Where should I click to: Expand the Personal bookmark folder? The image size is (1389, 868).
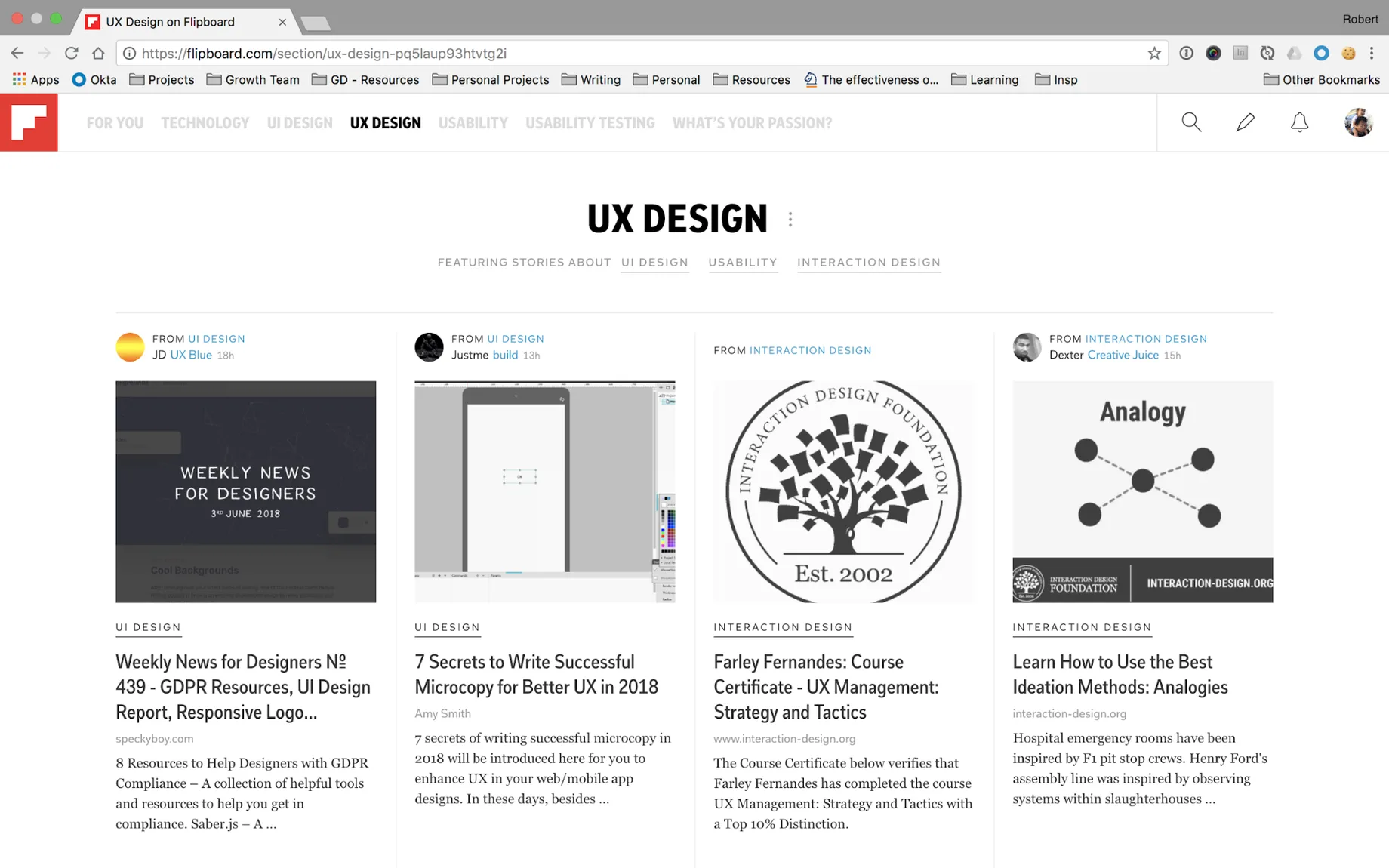(x=667, y=79)
